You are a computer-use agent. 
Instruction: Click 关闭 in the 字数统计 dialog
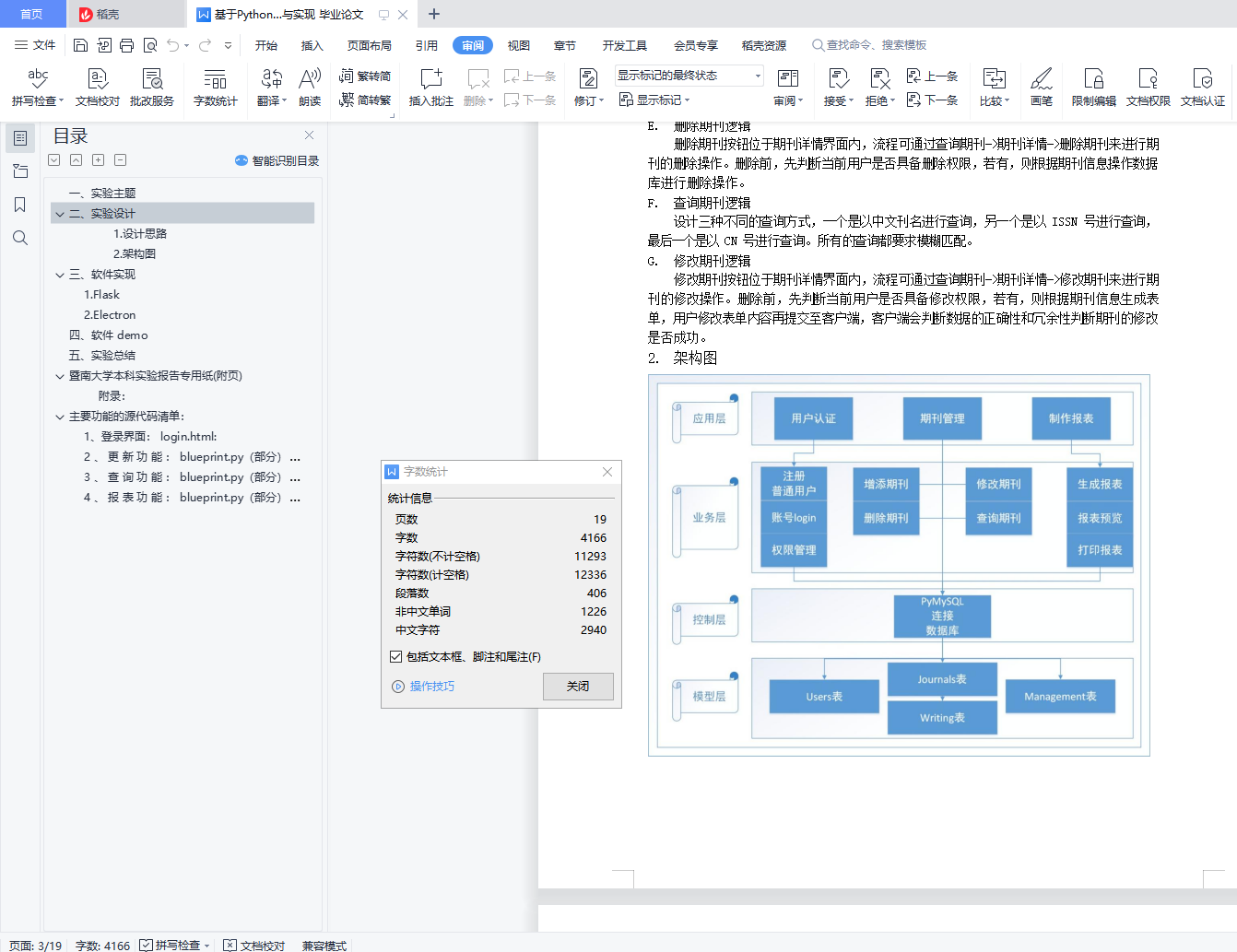click(578, 687)
